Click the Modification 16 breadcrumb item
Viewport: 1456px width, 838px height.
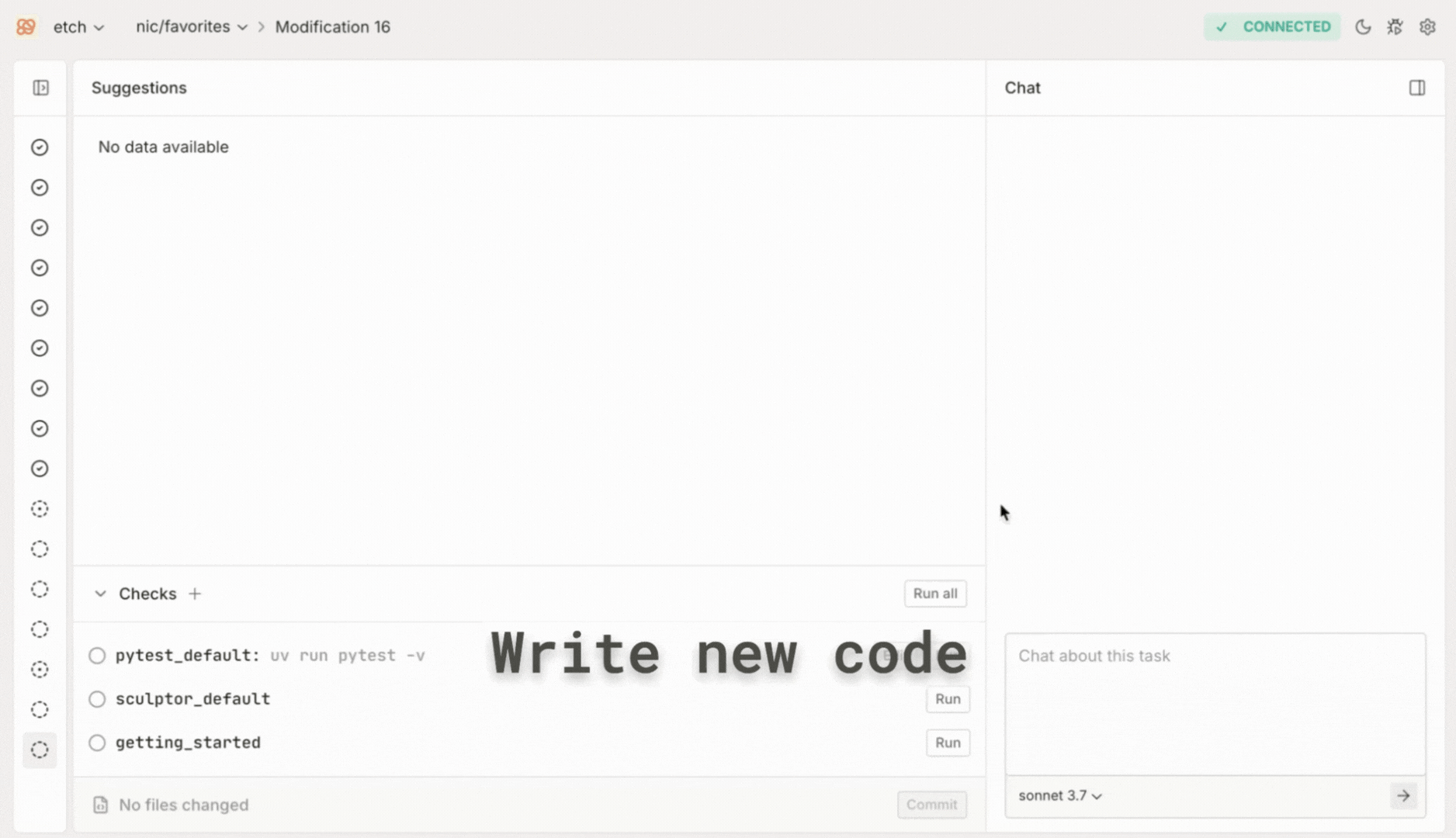(332, 27)
